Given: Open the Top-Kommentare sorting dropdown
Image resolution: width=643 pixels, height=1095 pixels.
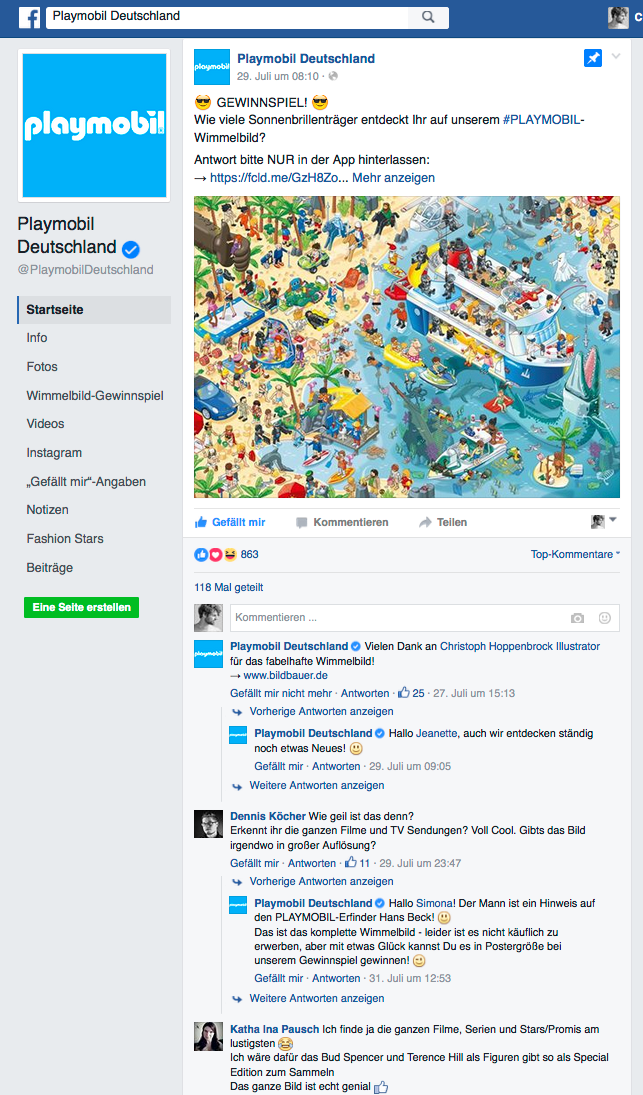Looking at the screenshot, I should tap(575, 554).
